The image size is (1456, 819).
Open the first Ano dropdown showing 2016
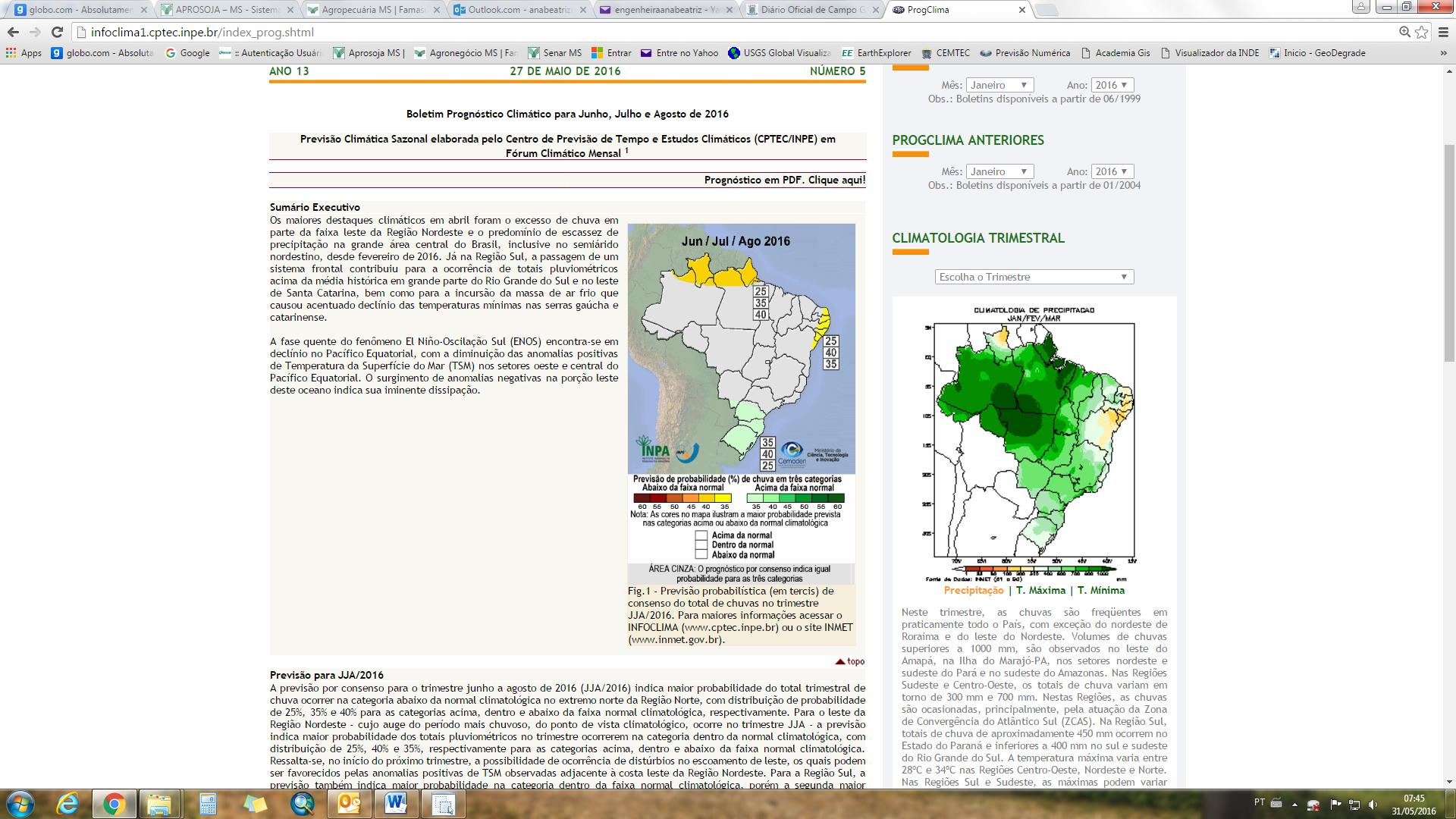[1112, 85]
